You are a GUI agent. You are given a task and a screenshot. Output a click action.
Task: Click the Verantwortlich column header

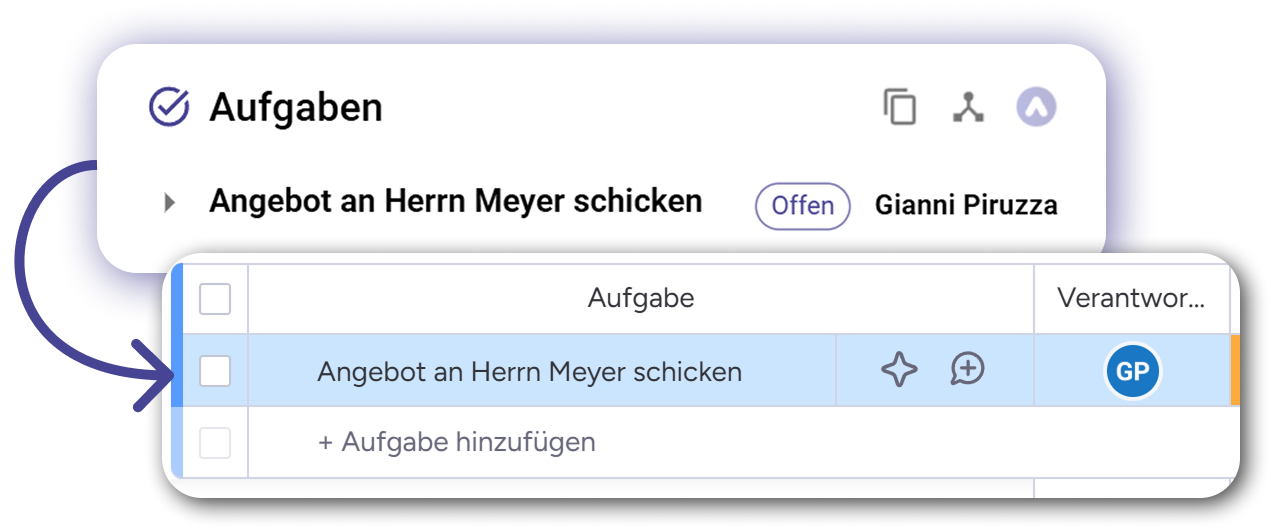tap(1130, 298)
